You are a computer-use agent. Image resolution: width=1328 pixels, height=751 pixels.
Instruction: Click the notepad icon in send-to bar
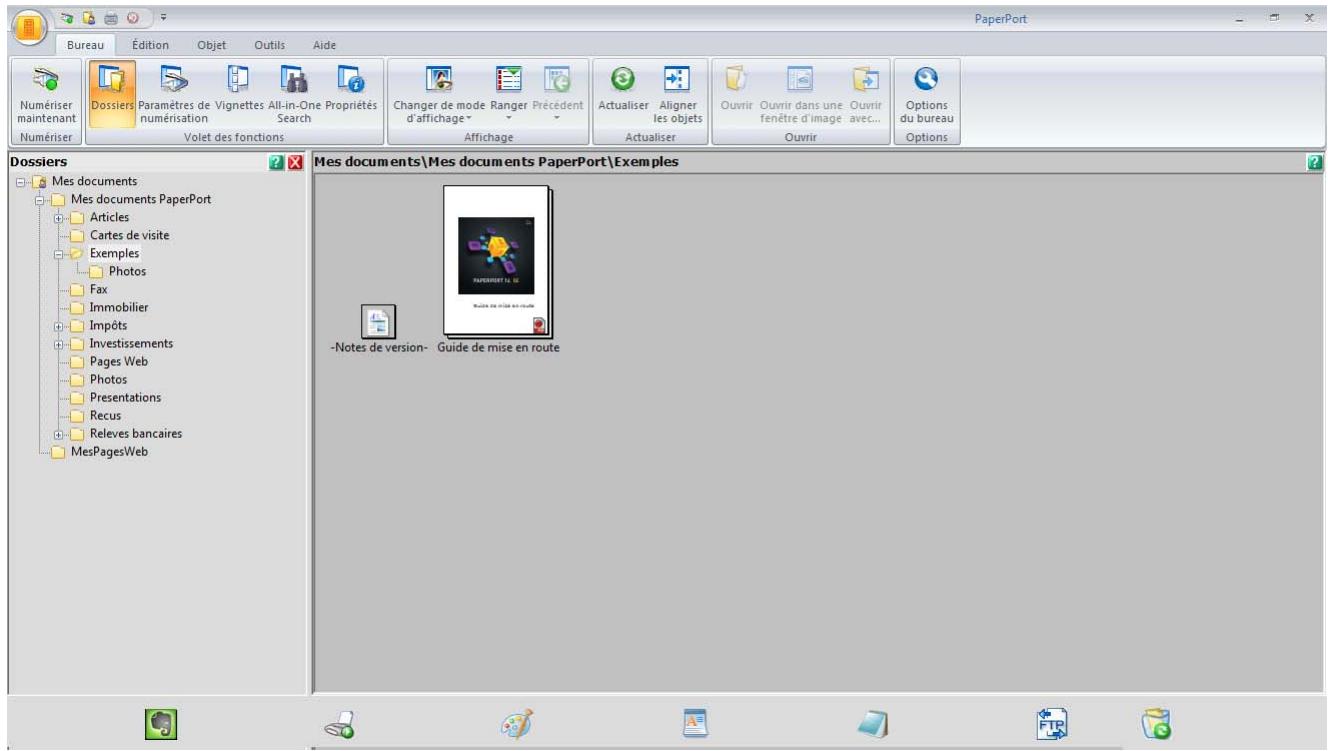coord(872,724)
